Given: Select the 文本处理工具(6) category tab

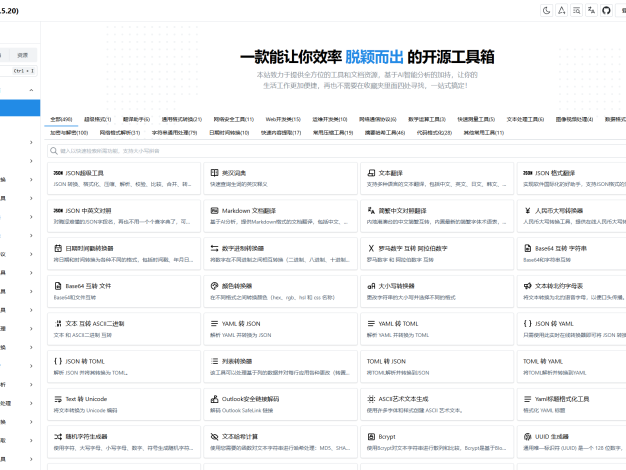Looking at the screenshot, I should coord(525,119).
